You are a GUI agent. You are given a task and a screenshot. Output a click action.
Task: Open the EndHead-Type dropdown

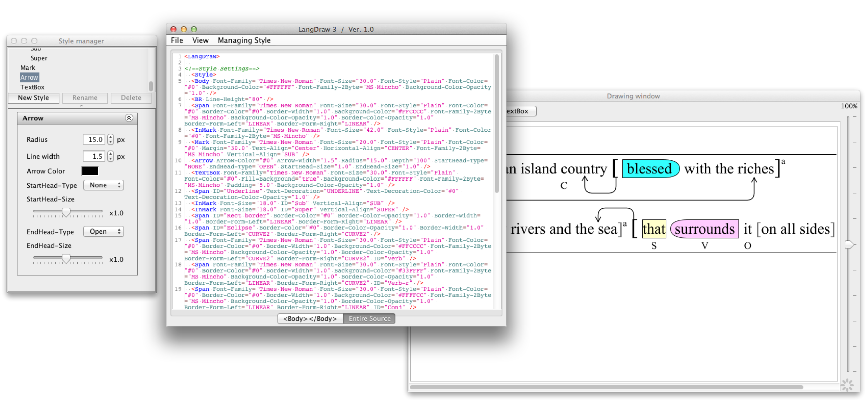pyautogui.click(x=104, y=231)
